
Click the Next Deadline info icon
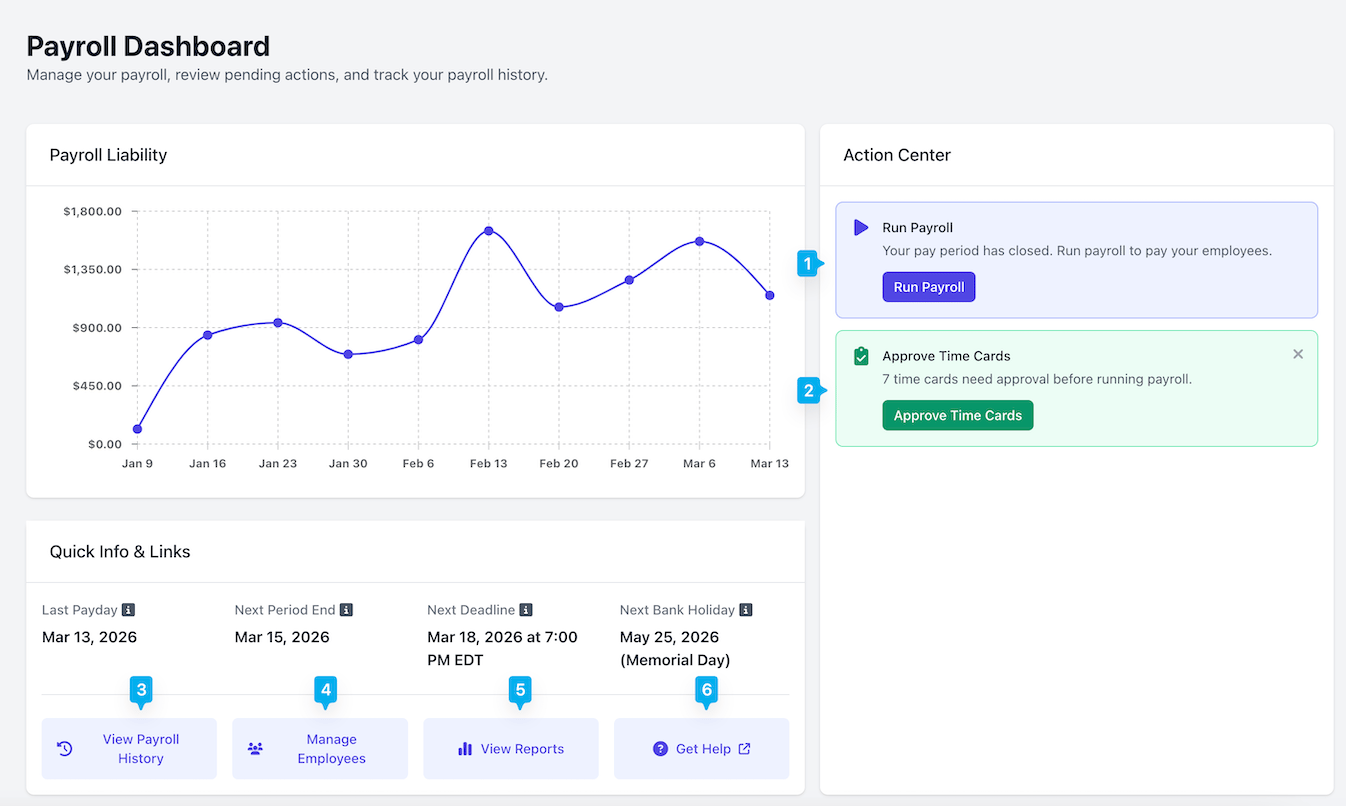pos(526,610)
